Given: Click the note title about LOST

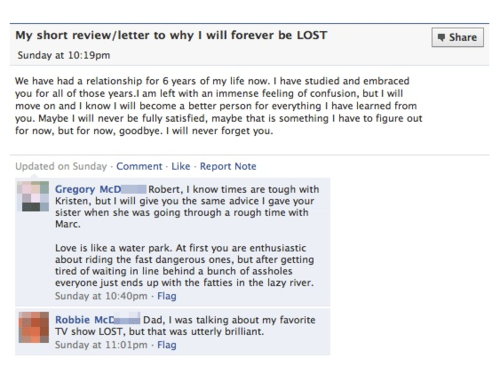Looking at the screenshot, I should [171, 35].
